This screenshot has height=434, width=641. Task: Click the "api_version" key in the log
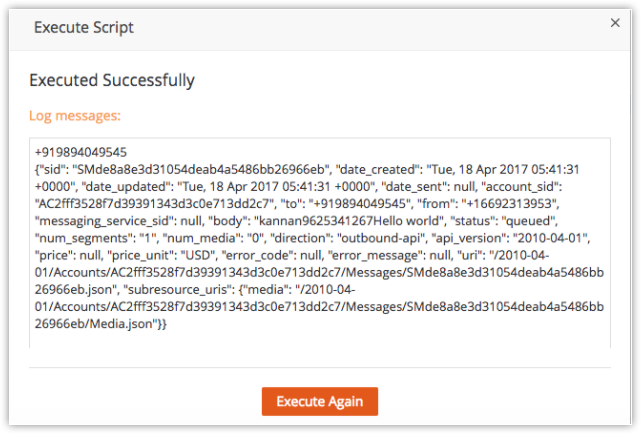pyautogui.click(x=468, y=238)
